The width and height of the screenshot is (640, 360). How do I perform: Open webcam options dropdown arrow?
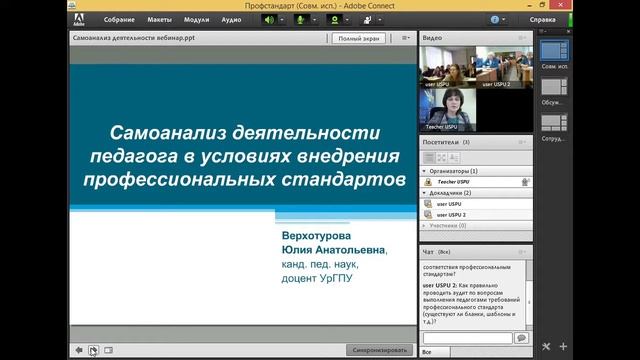(x=347, y=20)
